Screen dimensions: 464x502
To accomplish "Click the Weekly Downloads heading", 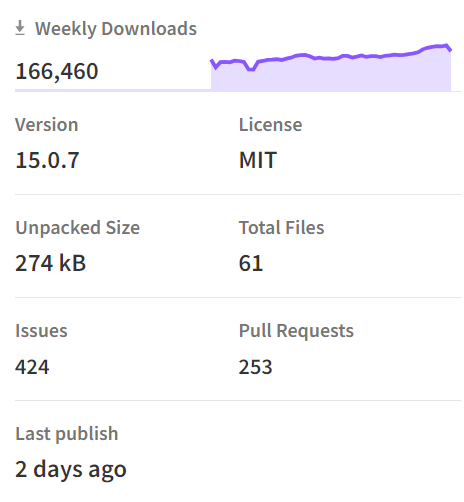I will pos(116,29).
